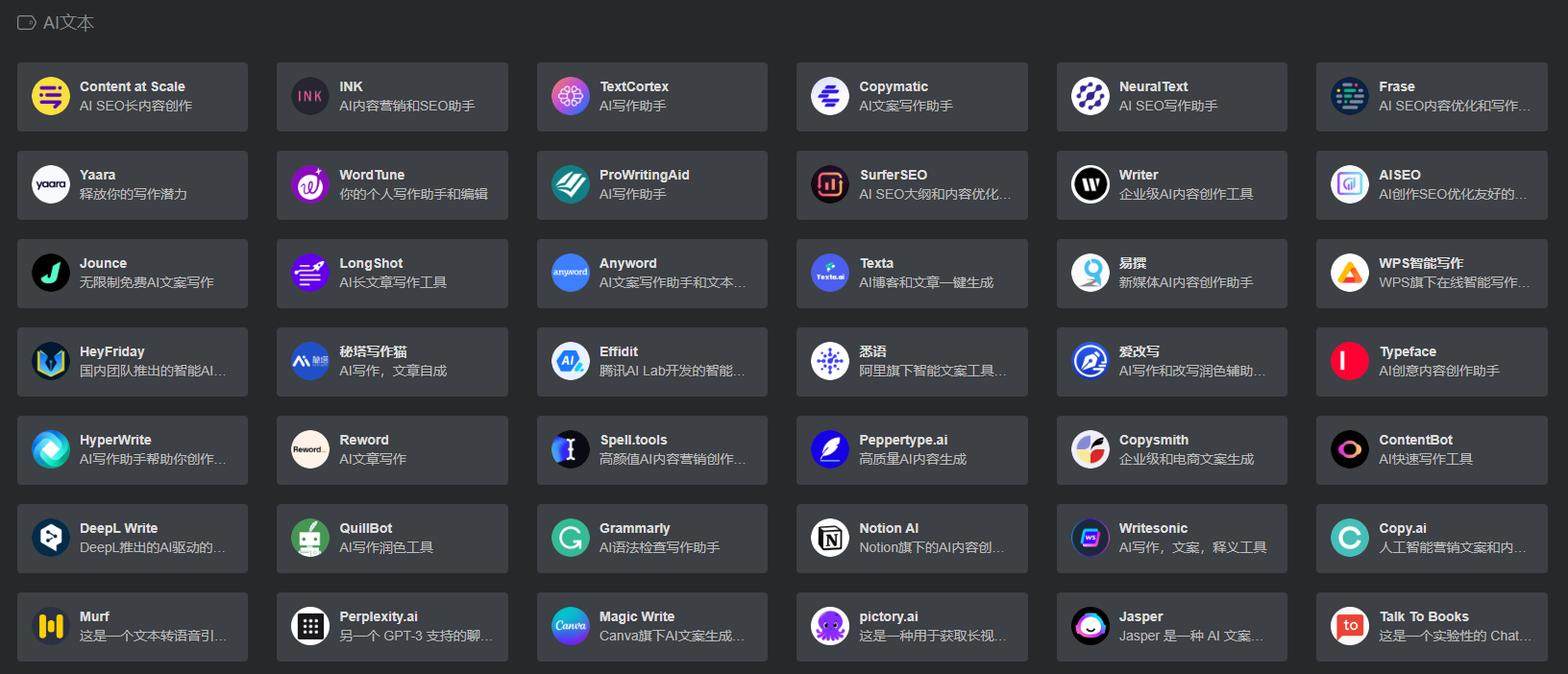
Task: Open the Perplexity.ai card title
Action: pyautogui.click(x=379, y=616)
